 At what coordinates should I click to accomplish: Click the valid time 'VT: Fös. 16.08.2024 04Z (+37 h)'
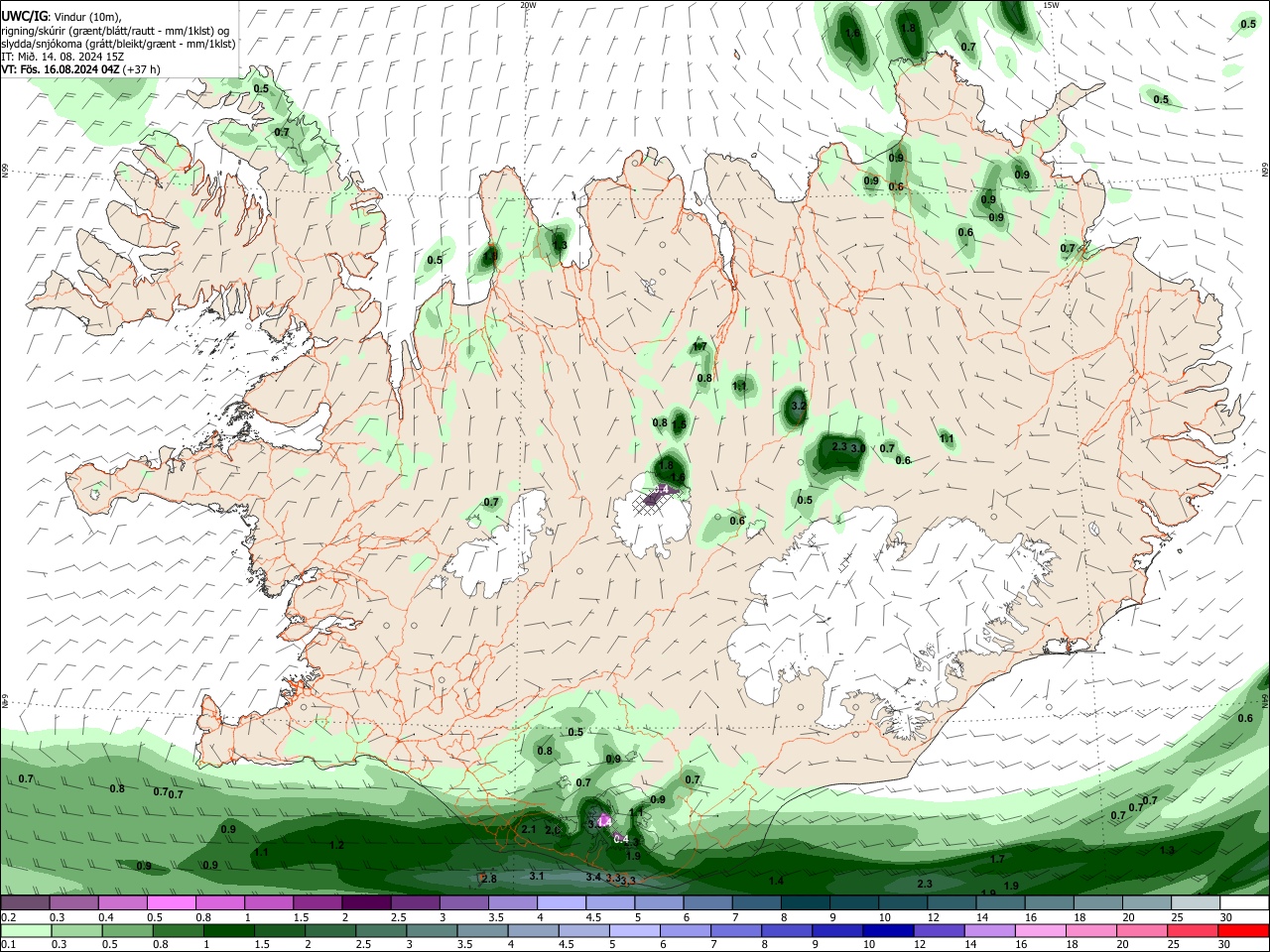pos(80,69)
